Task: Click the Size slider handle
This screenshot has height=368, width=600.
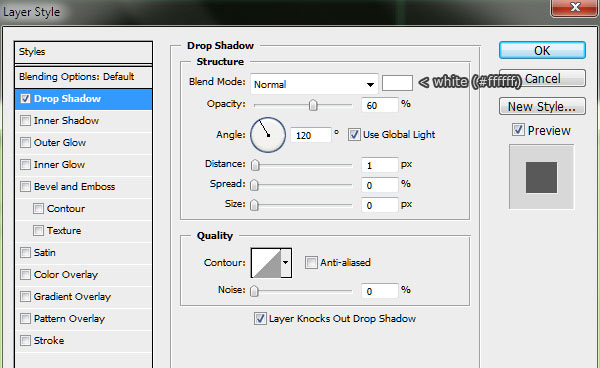Action: pos(254,205)
